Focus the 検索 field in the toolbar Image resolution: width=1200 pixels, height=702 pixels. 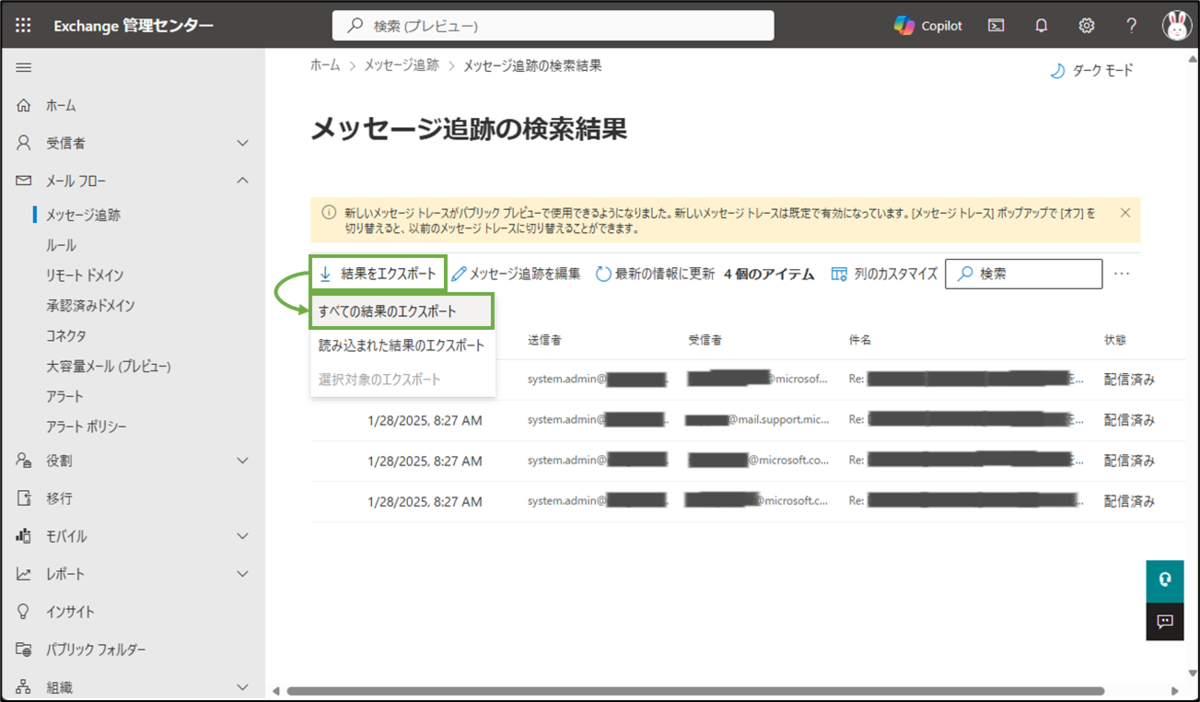[x=1024, y=273]
